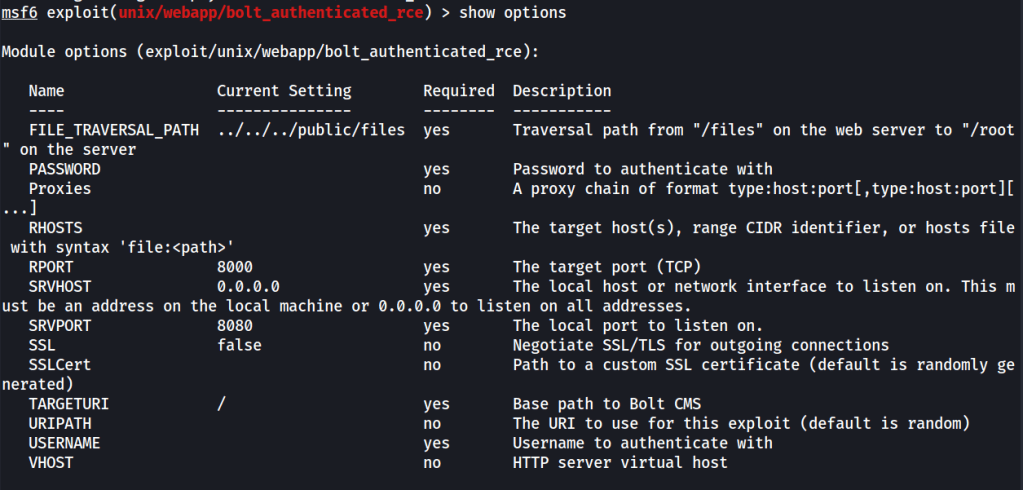Click the 'Required' column header
Screen dimensions: 1023x490
click(x=458, y=91)
